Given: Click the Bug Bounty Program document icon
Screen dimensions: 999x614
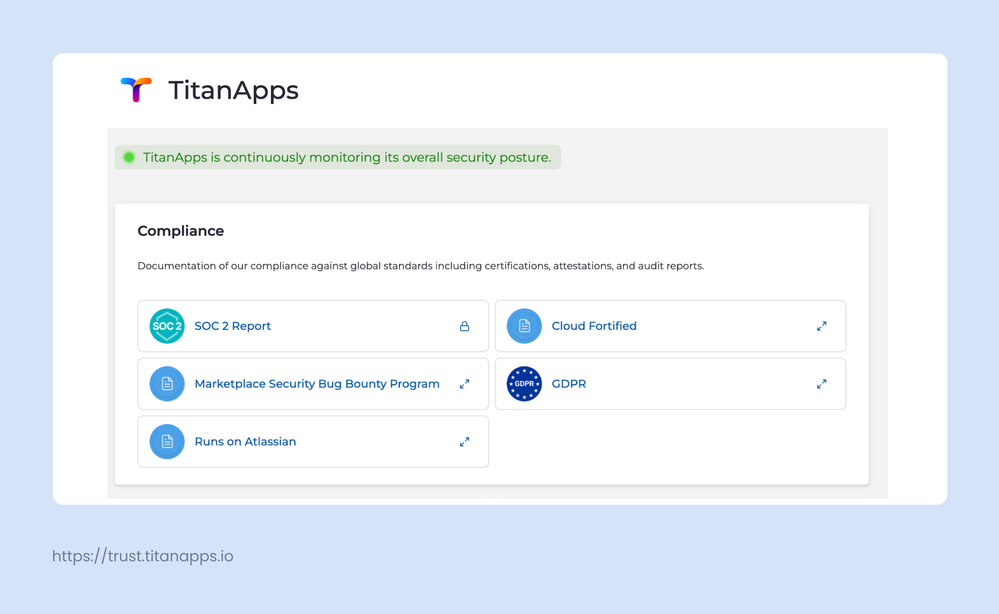Looking at the screenshot, I should tap(167, 384).
